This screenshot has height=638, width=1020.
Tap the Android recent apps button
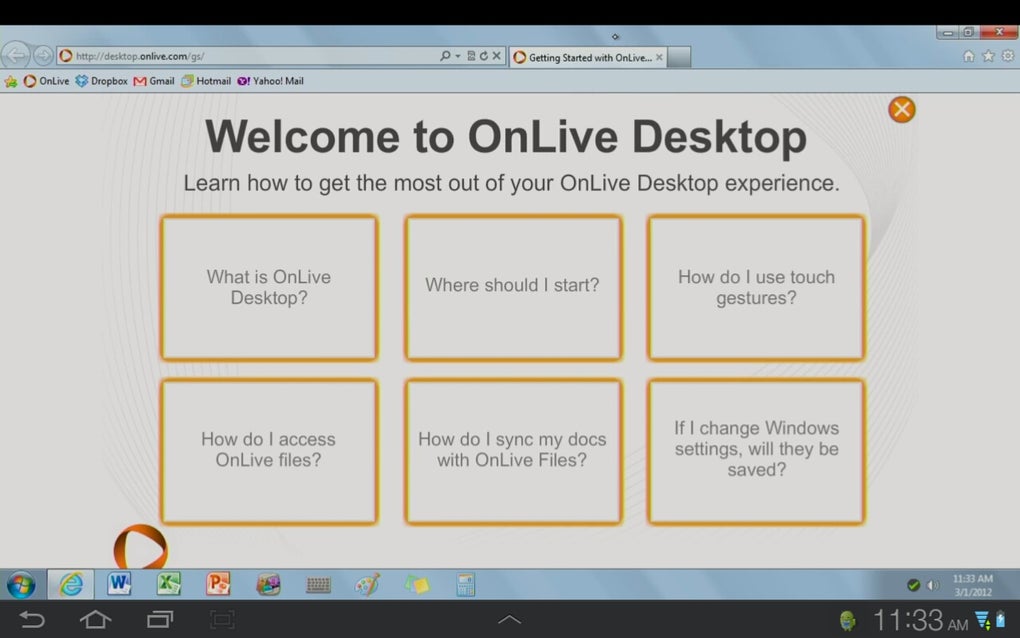pyautogui.click(x=160, y=619)
